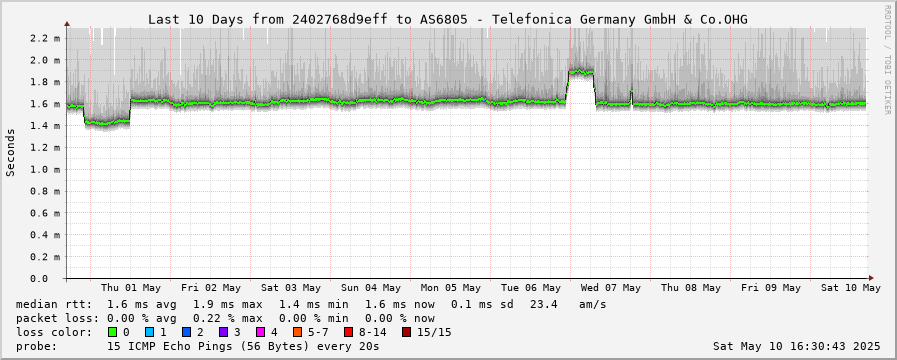The image size is (897, 360).
Task: Click the red loss color 8-14 swatch
Action: tap(347, 332)
